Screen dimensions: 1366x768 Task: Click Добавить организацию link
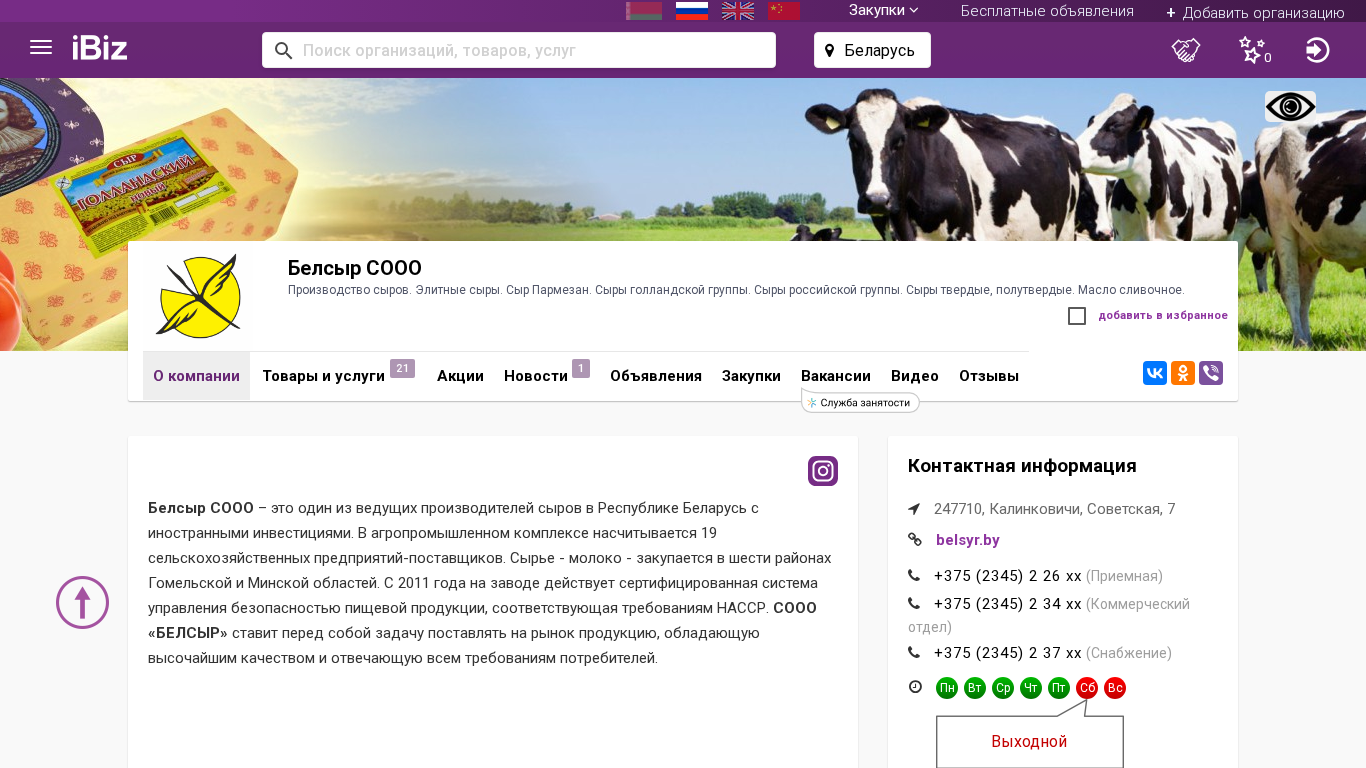coord(1255,13)
